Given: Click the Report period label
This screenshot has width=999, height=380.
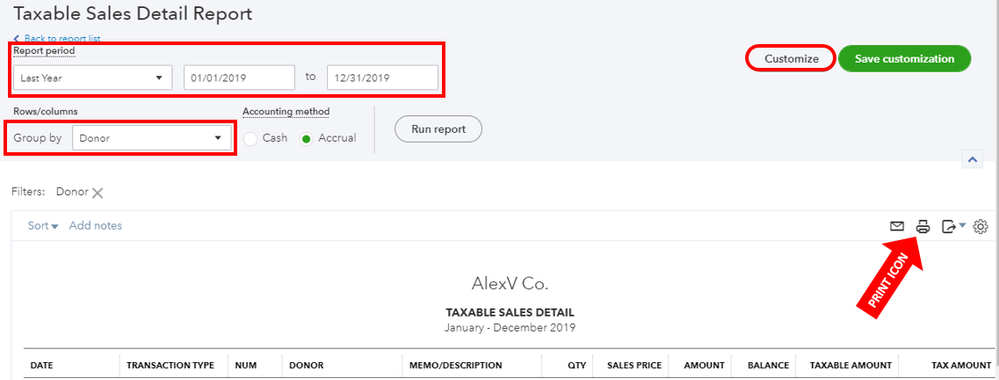Looking at the screenshot, I should pyautogui.click(x=44, y=51).
